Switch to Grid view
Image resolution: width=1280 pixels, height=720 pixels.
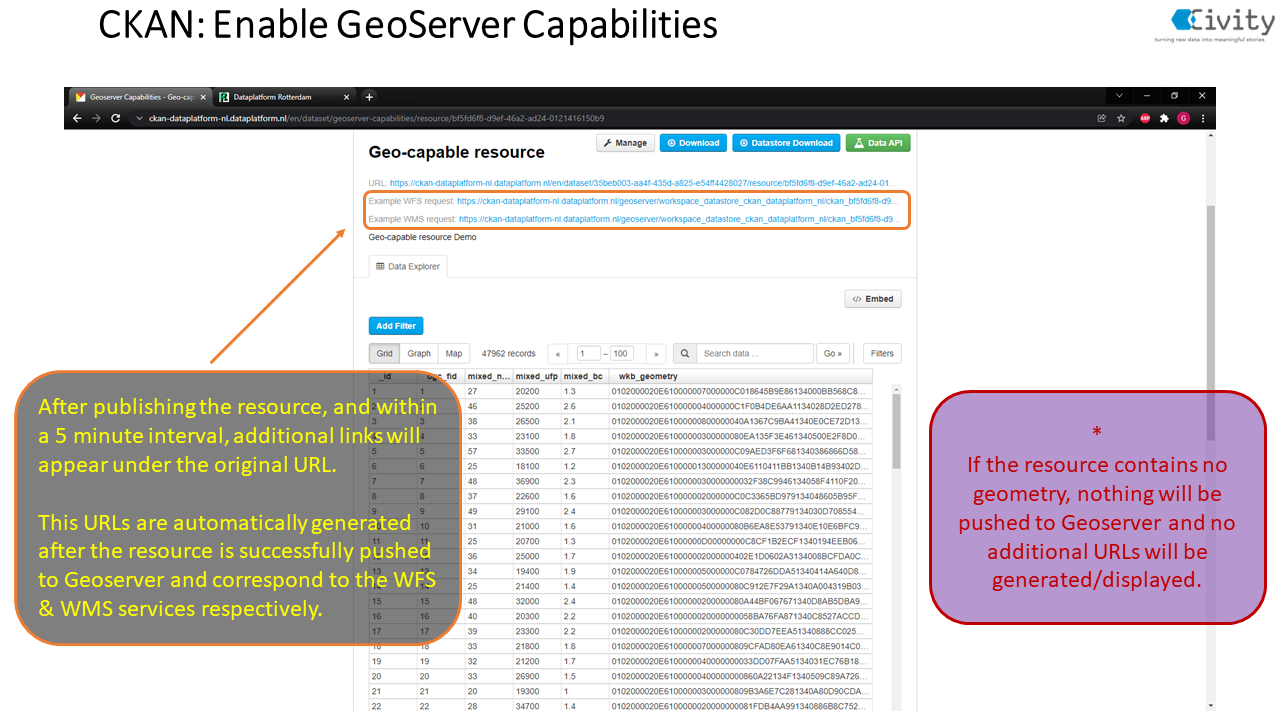[x=385, y=354]
